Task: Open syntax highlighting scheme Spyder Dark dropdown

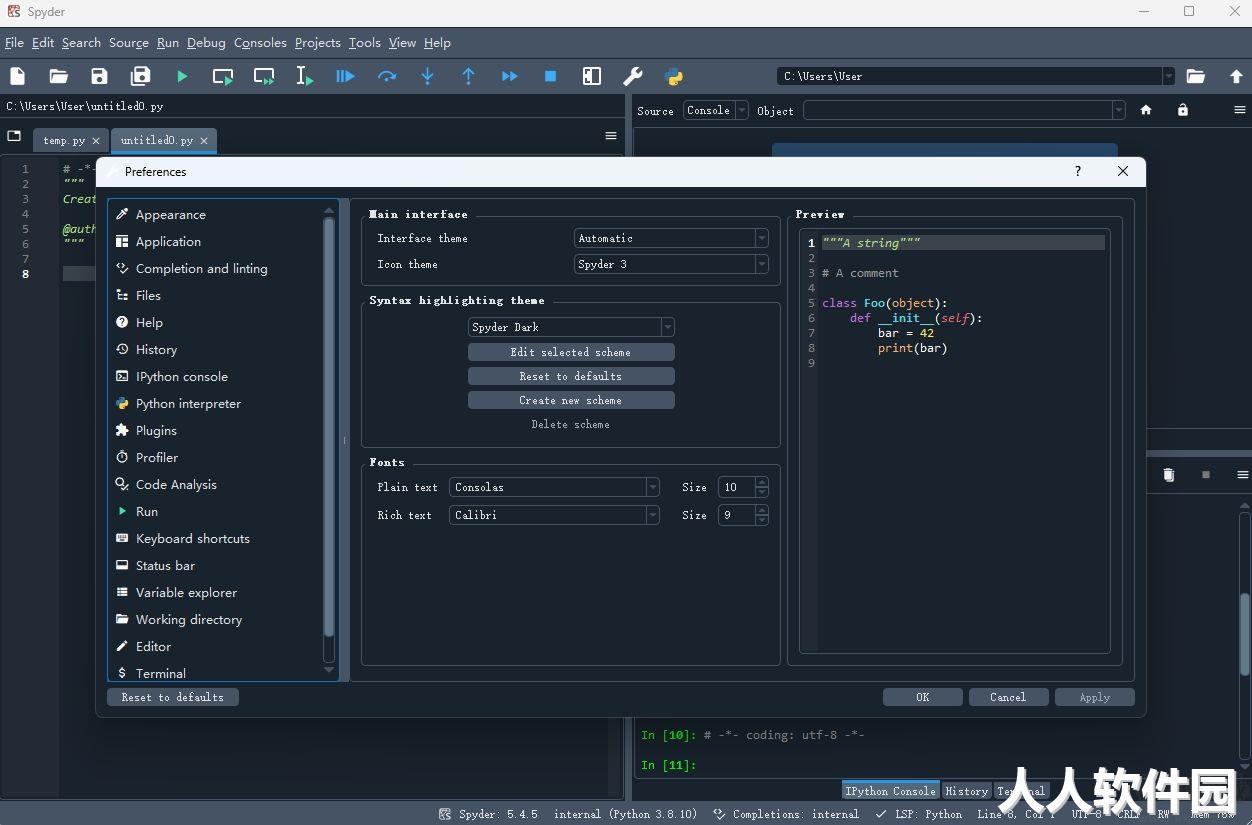Action: (x=571, y=327)
